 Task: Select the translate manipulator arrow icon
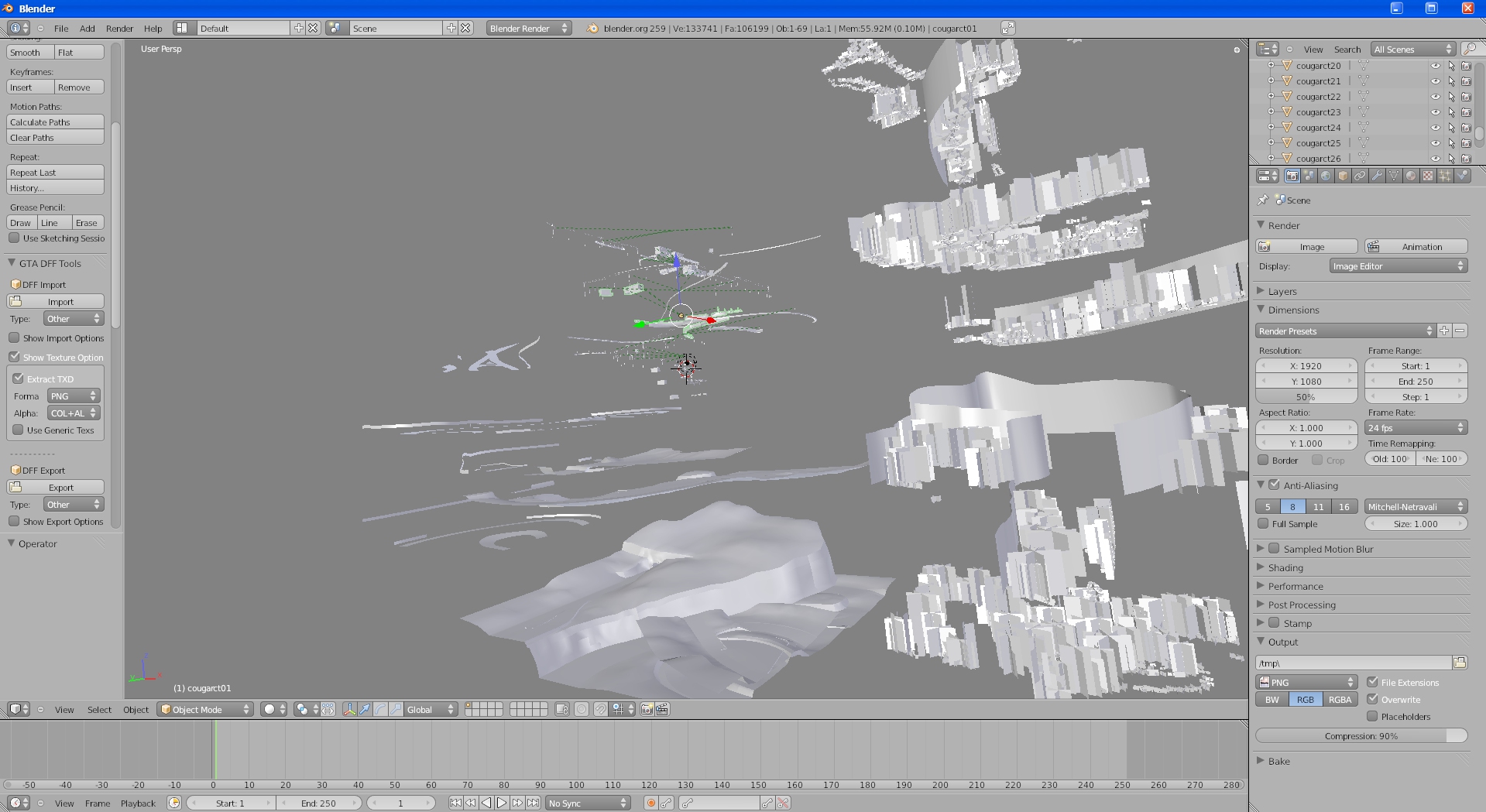pos(365,709)
